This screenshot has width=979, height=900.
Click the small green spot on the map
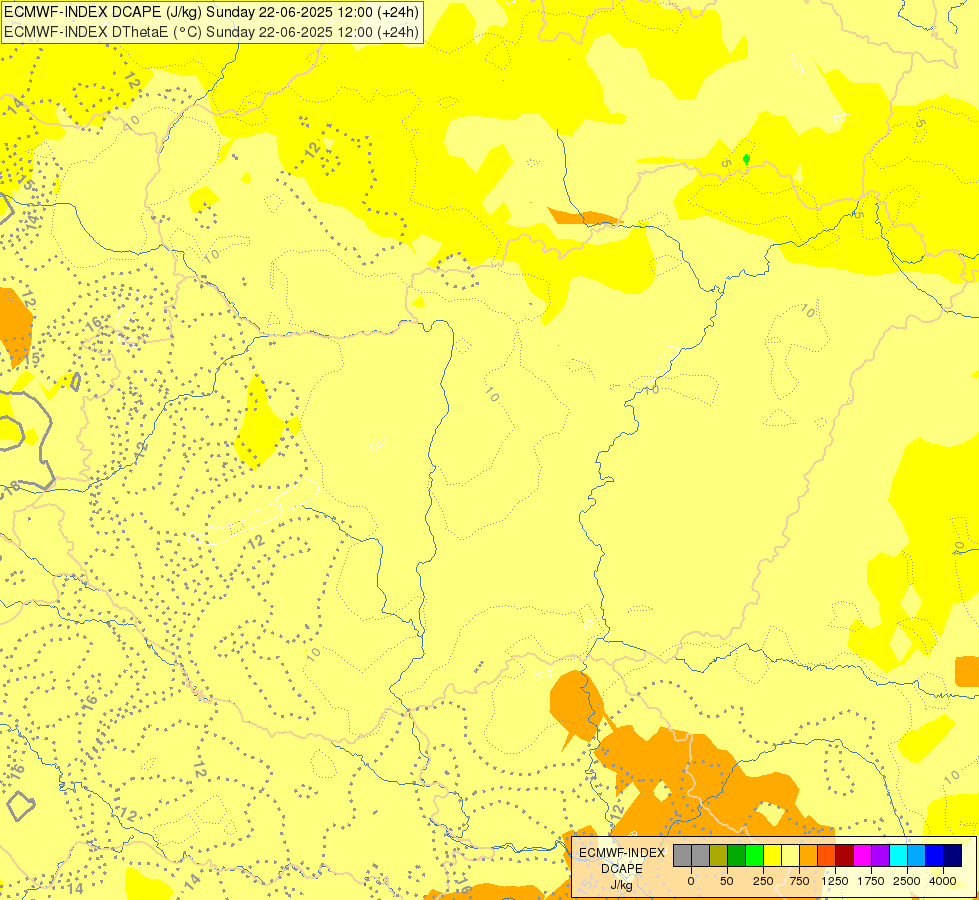746,159
